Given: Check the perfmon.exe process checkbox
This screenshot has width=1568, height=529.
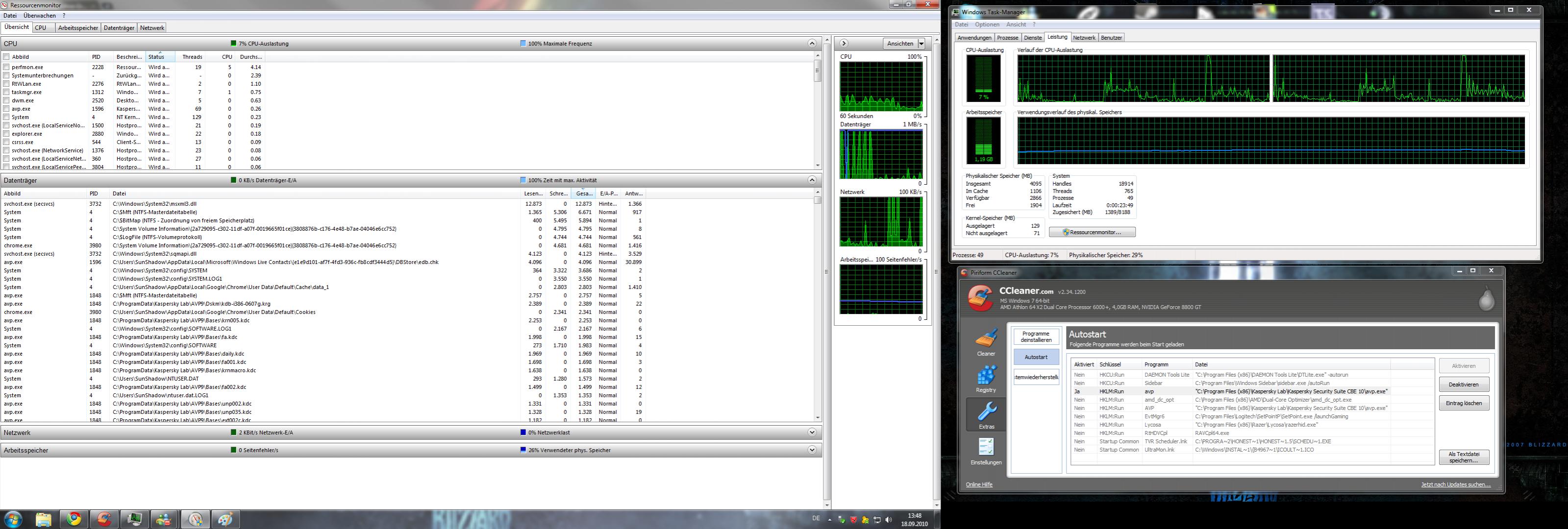Looking at the screenshot, I should (7, 67).
